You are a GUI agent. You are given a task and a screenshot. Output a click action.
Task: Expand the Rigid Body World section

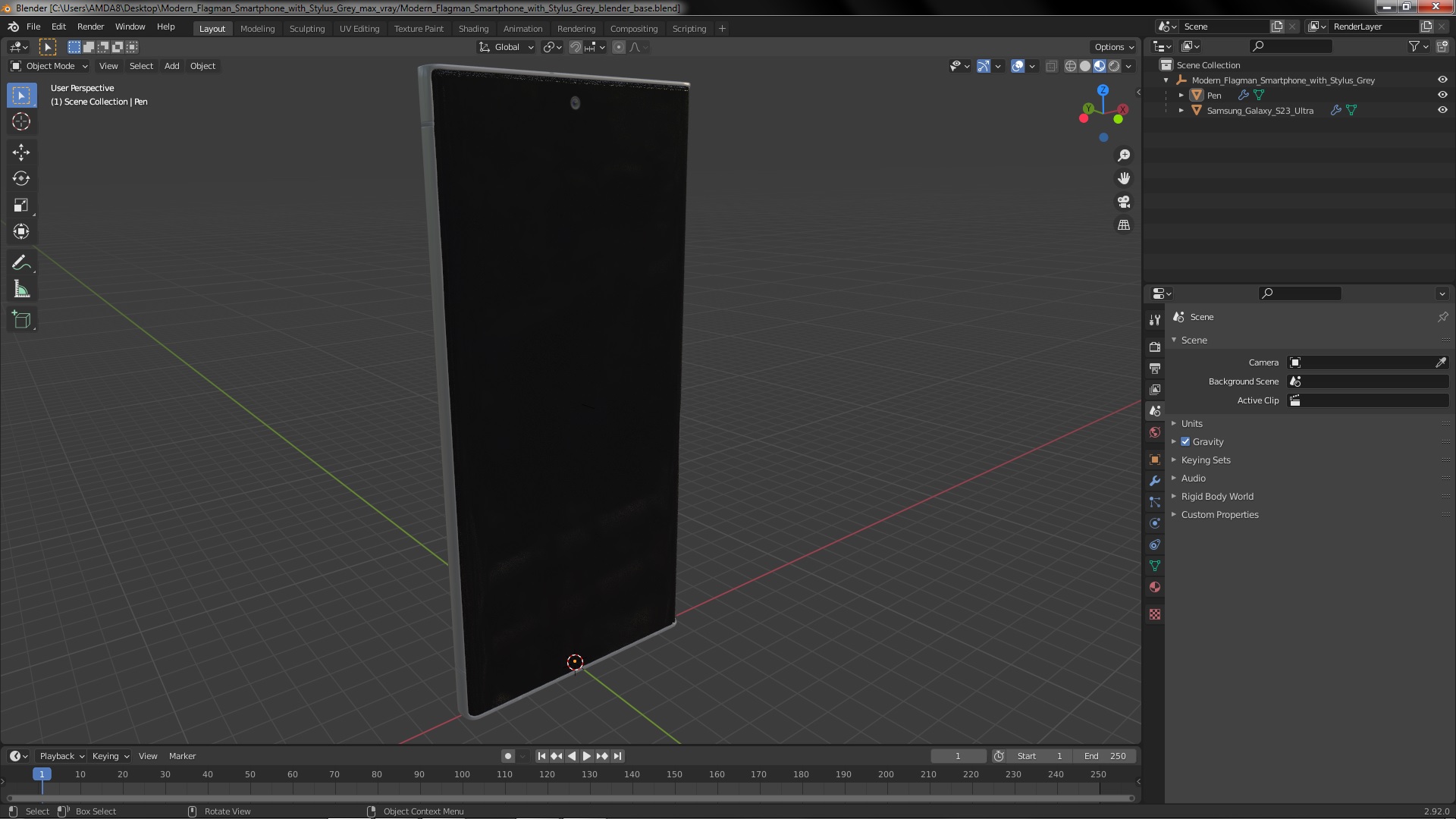(x=1175, y=496)
